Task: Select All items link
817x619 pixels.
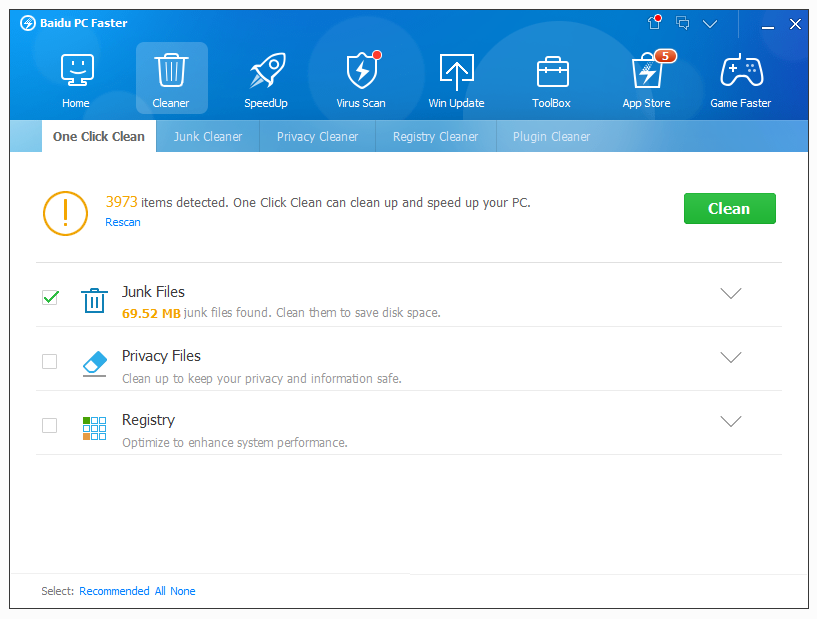Action: pyautogui.click(x=160, y=591)
